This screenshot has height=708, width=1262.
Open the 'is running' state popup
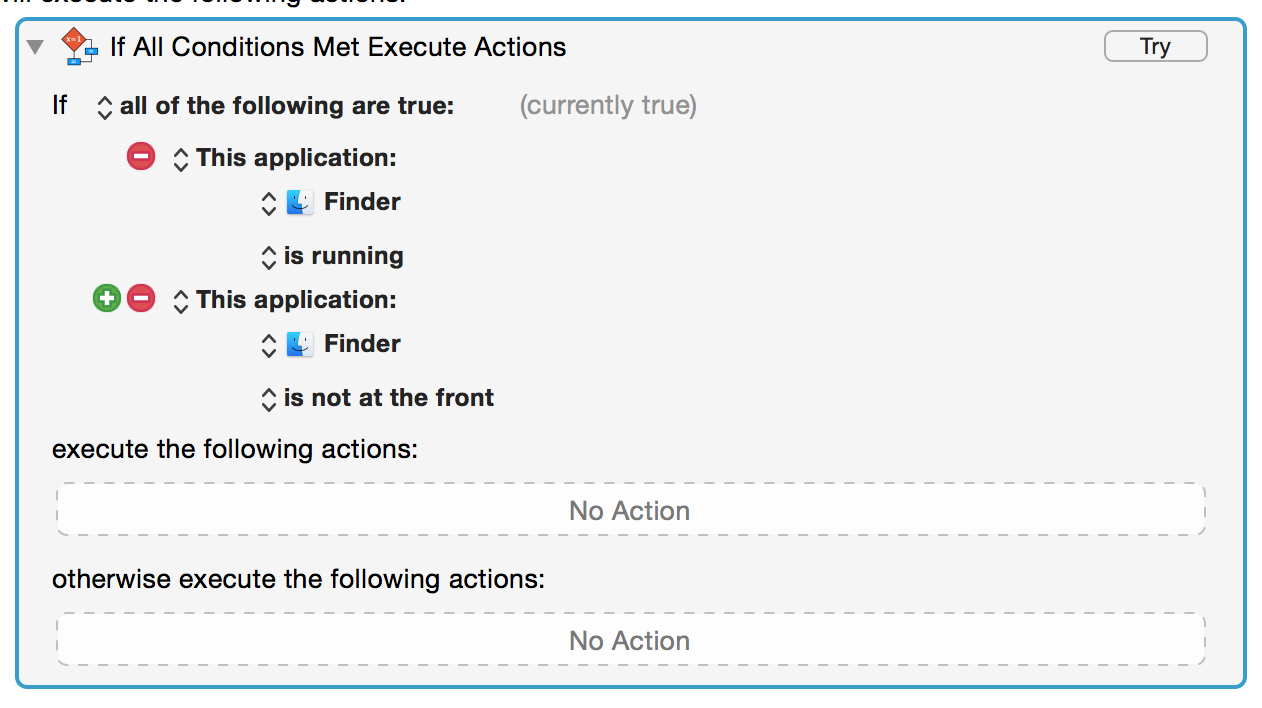[332, 256]
